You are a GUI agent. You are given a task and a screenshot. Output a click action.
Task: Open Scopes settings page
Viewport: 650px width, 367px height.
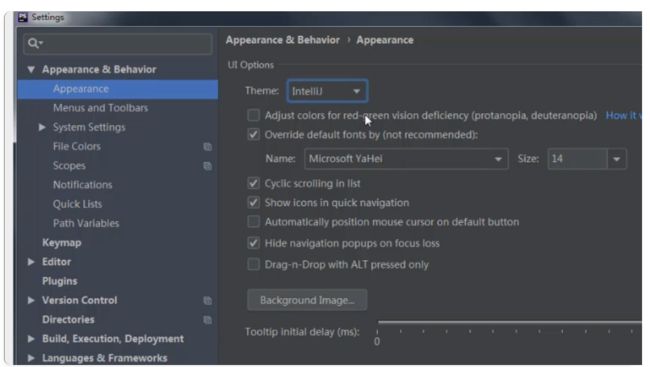tap(69, 166)
